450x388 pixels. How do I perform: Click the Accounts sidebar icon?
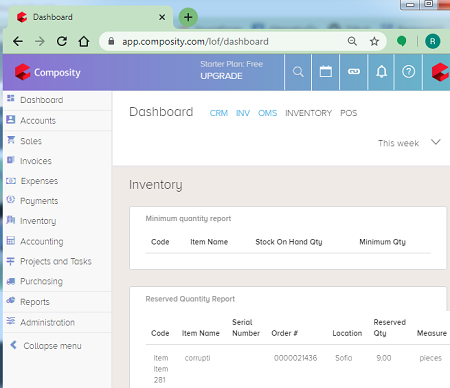click(11, 119)
